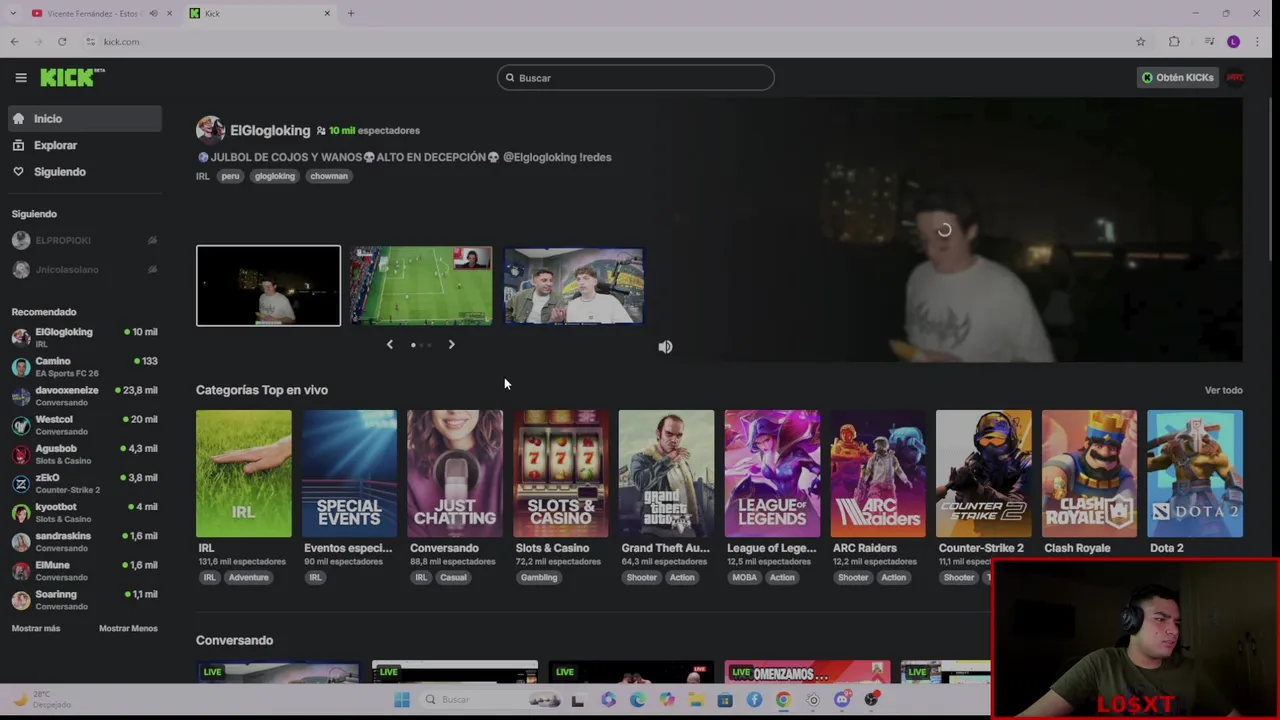This screenshot has width=1280, height=720.
Task: Open the League of Legends category card
Action: [x=772, y=474]
